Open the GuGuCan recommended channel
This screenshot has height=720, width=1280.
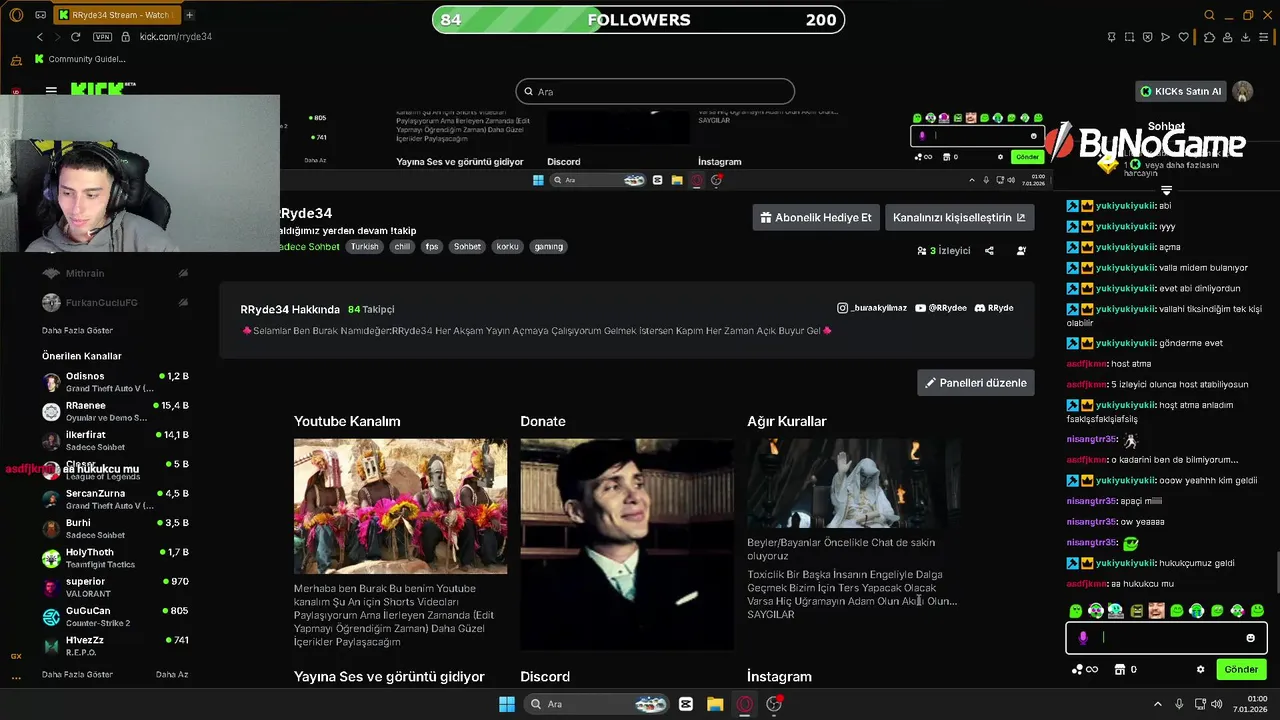pyautogui.click(x=115, y=616)
